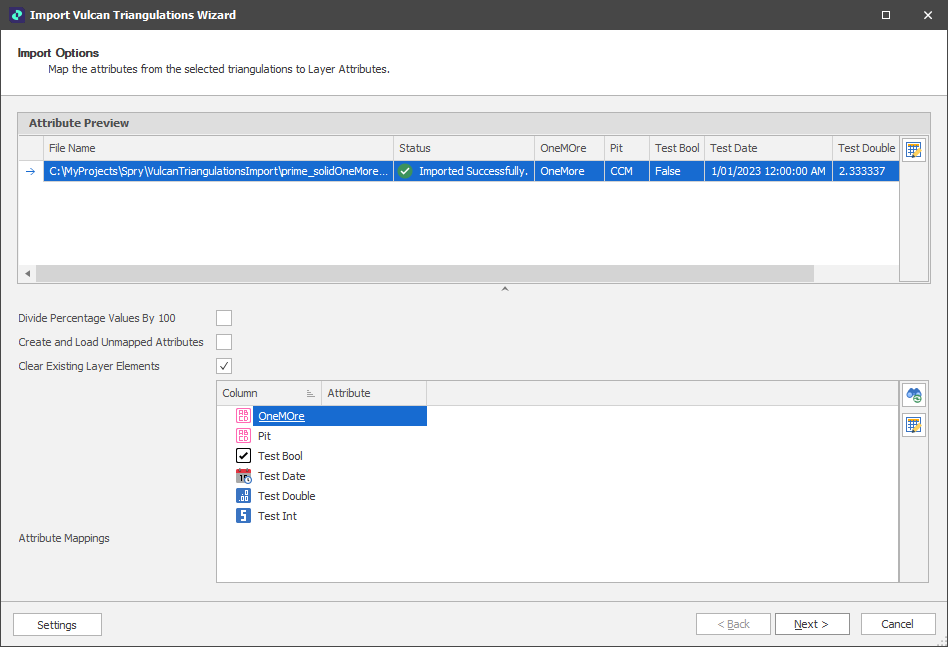Click the green success check icon in Status cell

[406, 171]
